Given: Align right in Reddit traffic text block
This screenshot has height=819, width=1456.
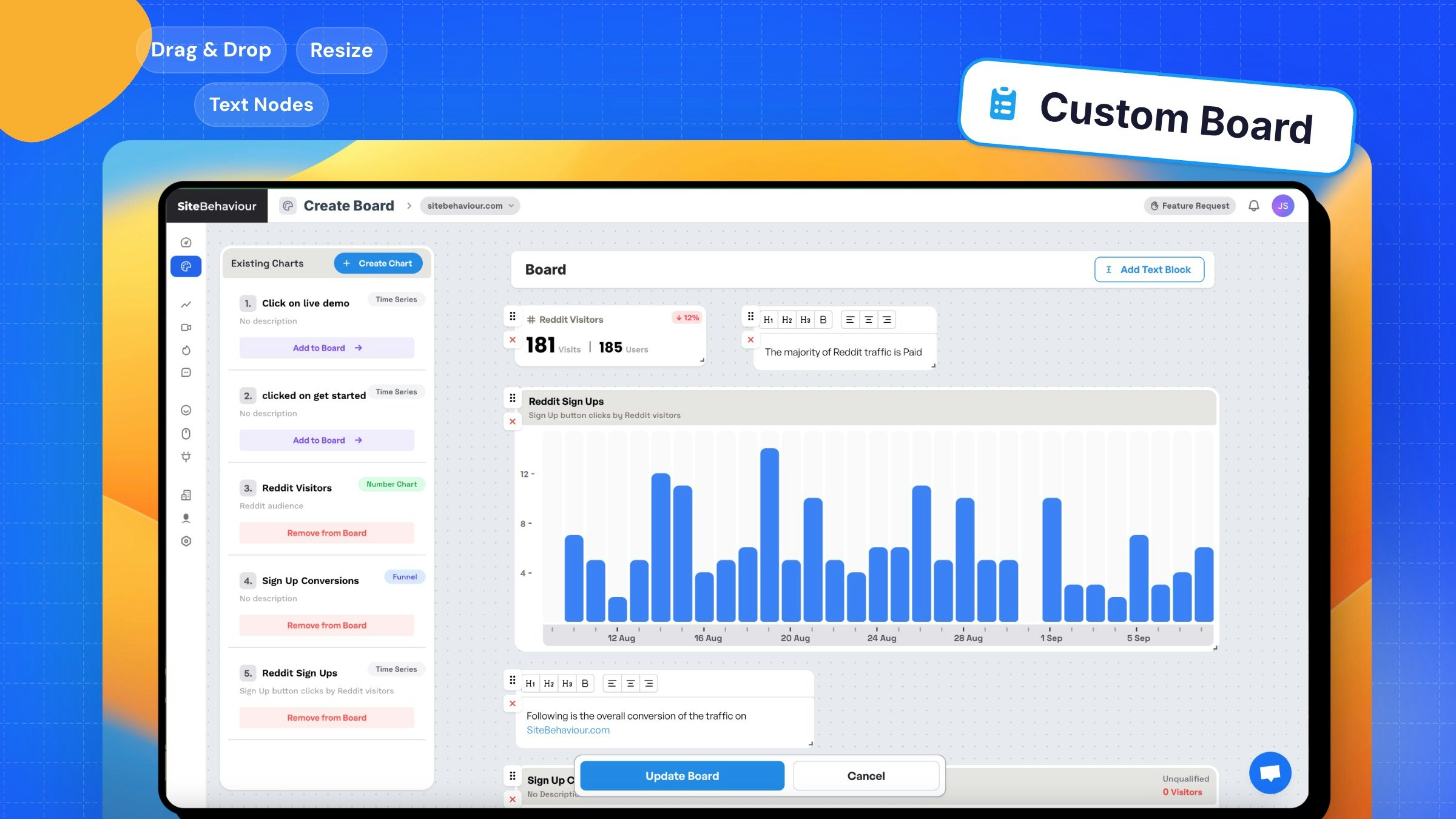Looking at the screenshot, I should coord(887,320).
